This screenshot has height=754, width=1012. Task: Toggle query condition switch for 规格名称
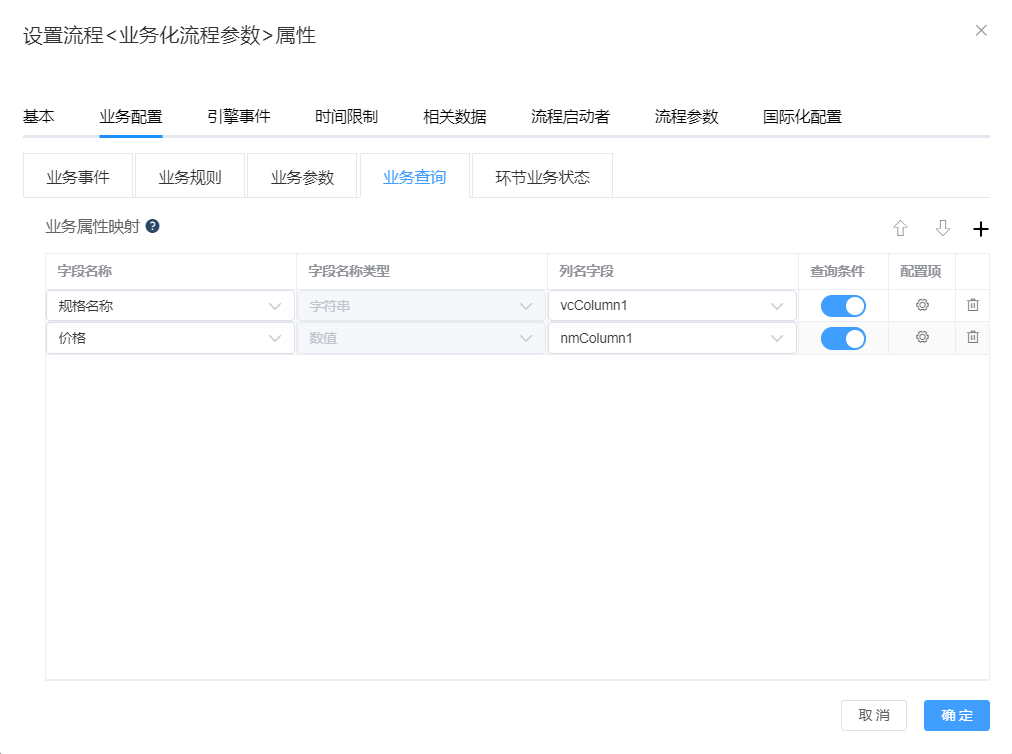pos(843,306)
